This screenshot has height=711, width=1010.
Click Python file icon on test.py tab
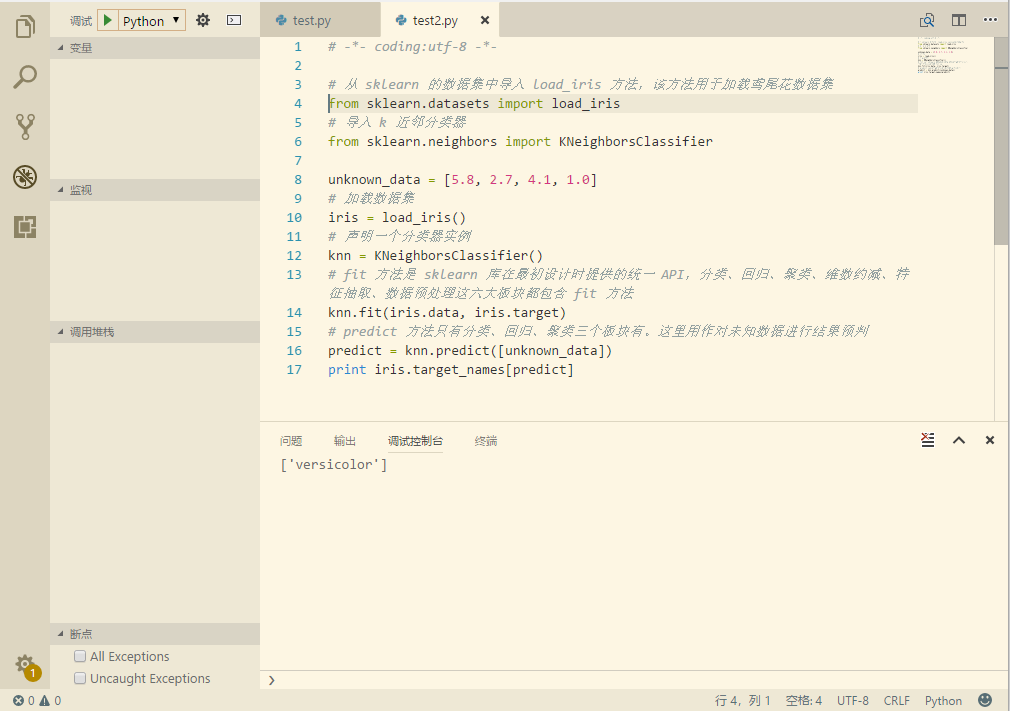281,21
